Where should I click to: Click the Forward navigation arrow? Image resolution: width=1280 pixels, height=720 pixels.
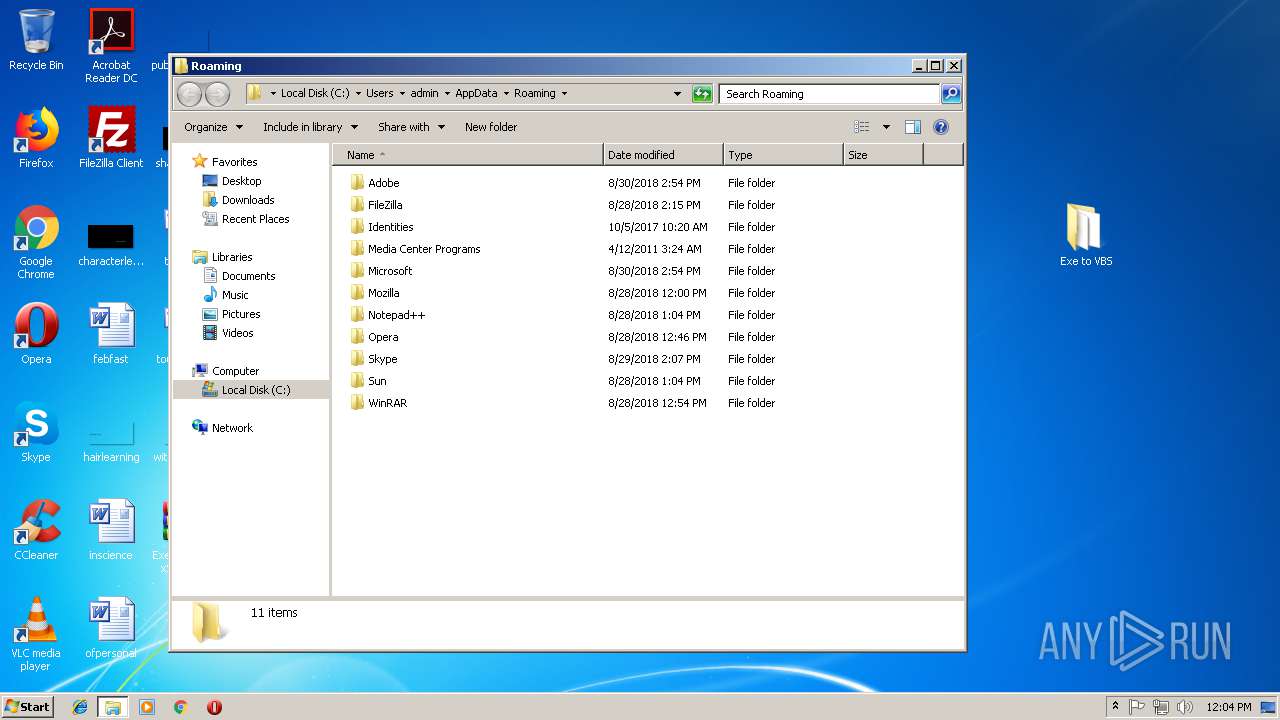(x=217, y=94)
